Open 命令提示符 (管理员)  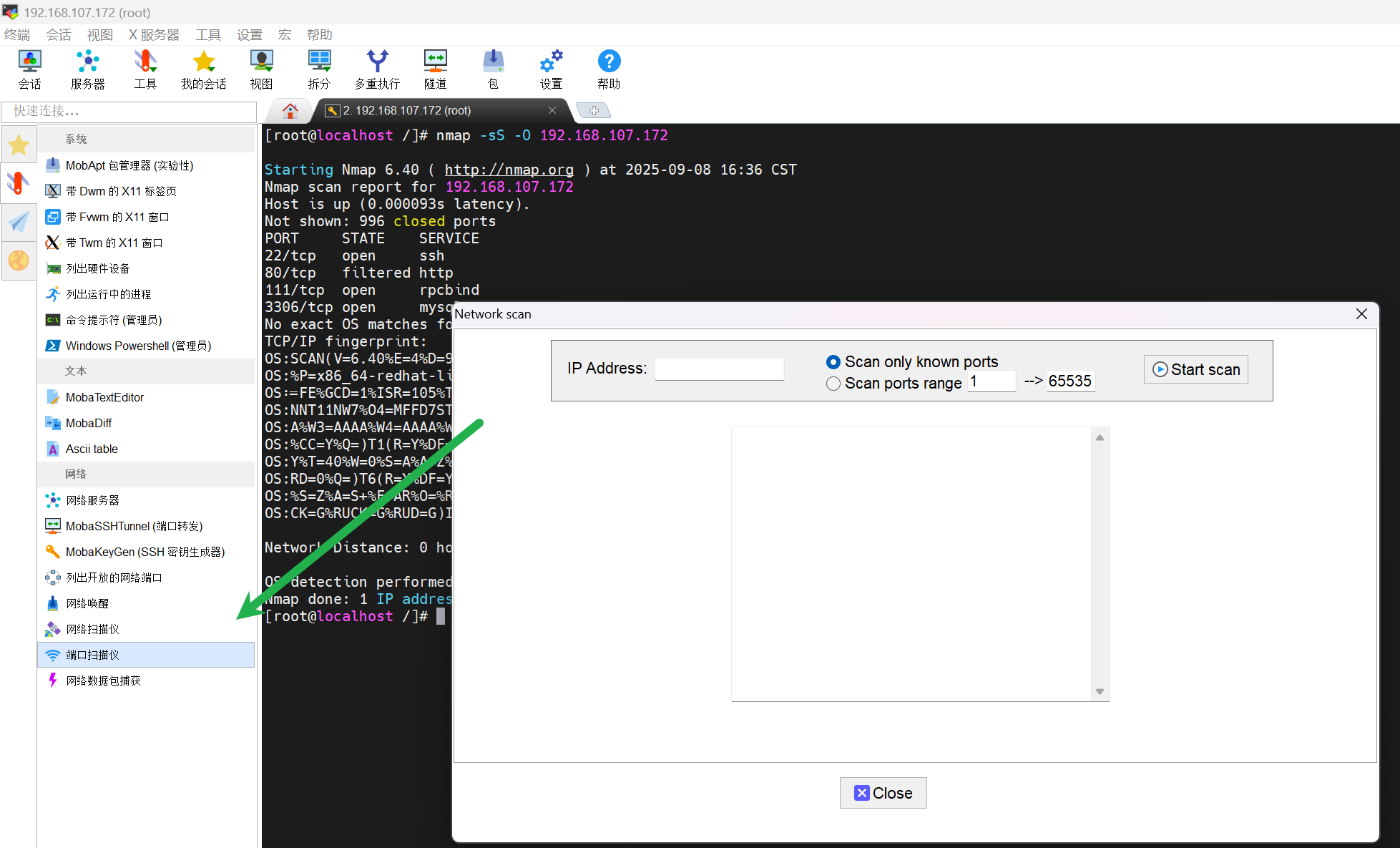[147, 320]
